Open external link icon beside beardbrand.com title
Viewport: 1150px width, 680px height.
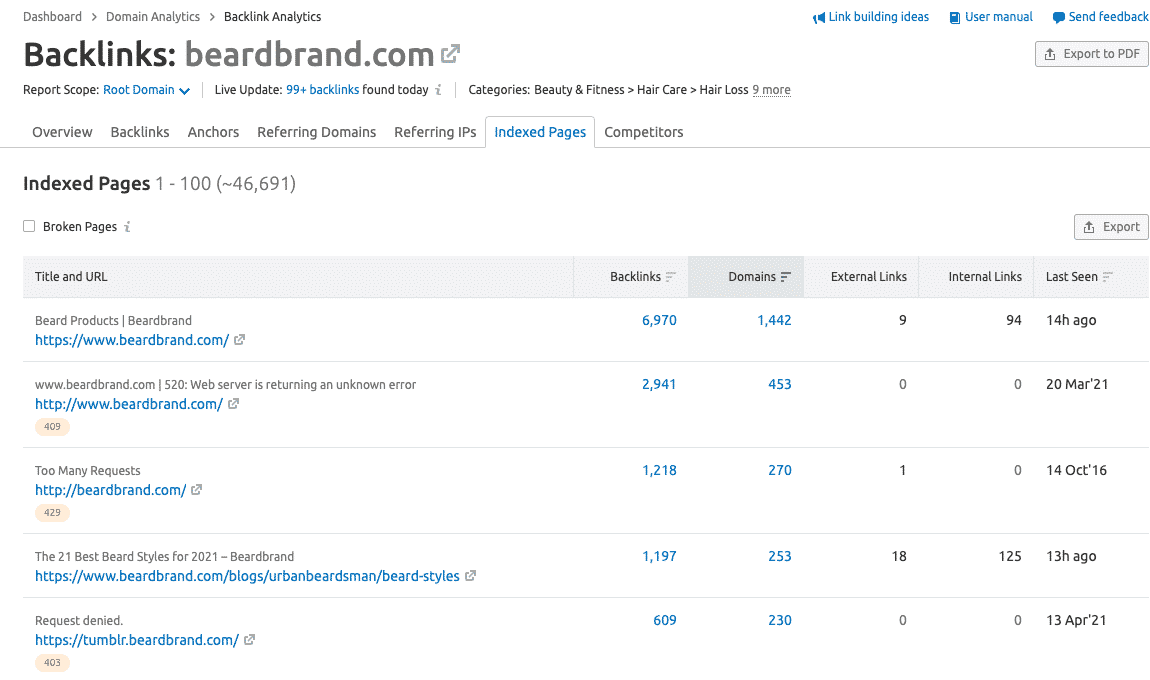click(451, 54)
